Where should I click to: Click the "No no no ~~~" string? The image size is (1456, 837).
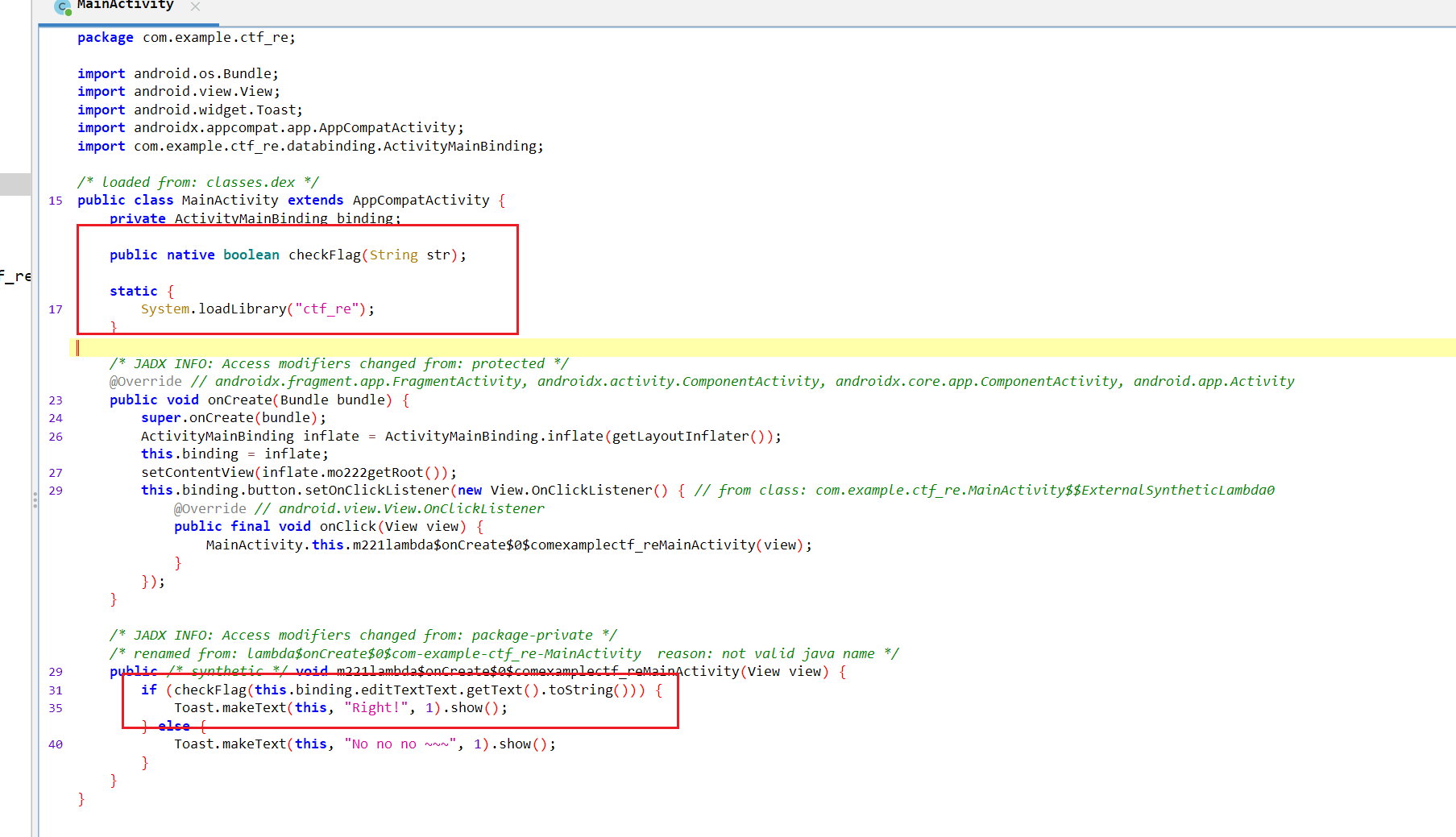(400, 744)
